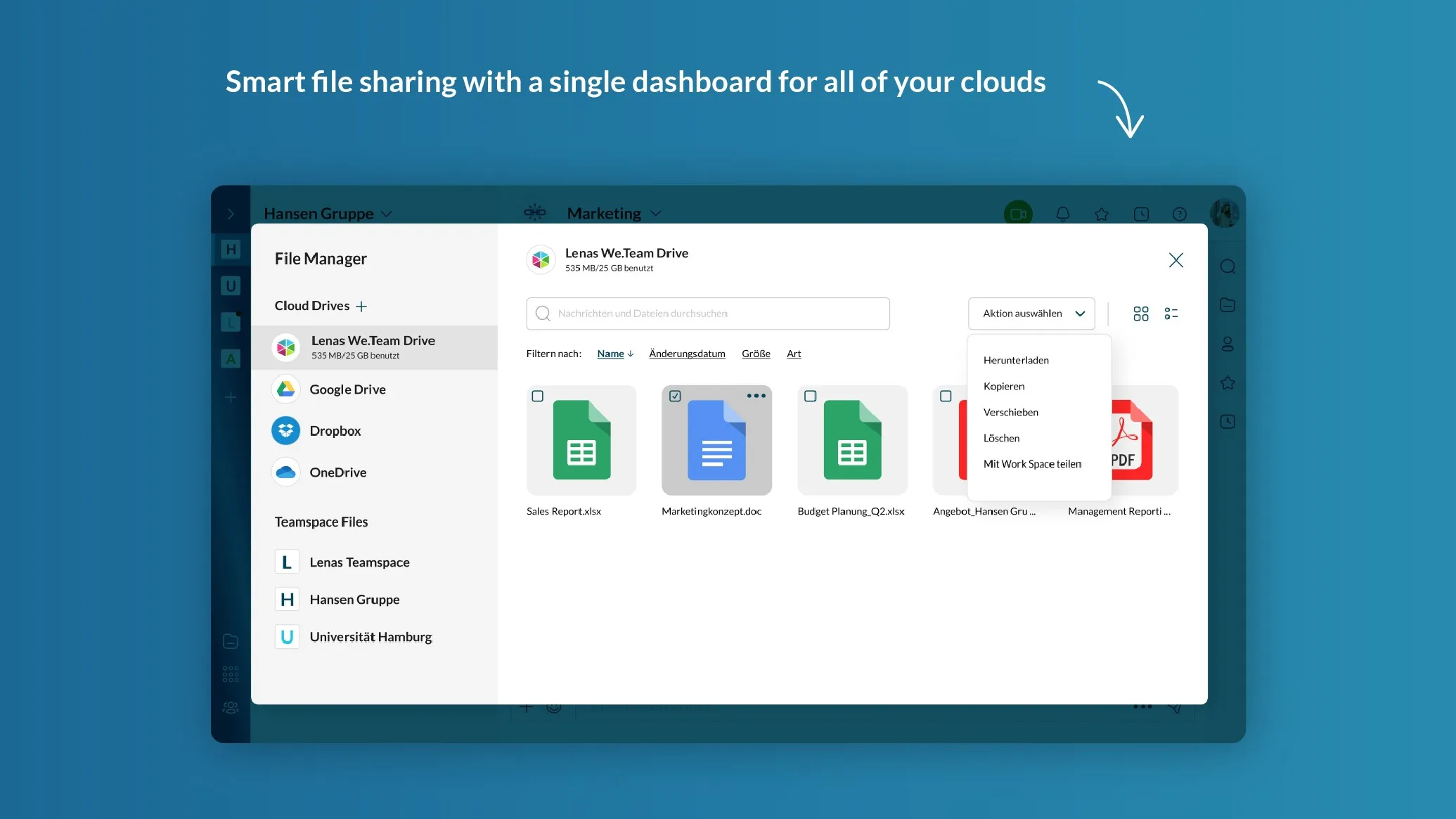Viewport: 1456px width, 819px height.
Task: Open the apps grid icon in left rail
Action: click(231, 674)
